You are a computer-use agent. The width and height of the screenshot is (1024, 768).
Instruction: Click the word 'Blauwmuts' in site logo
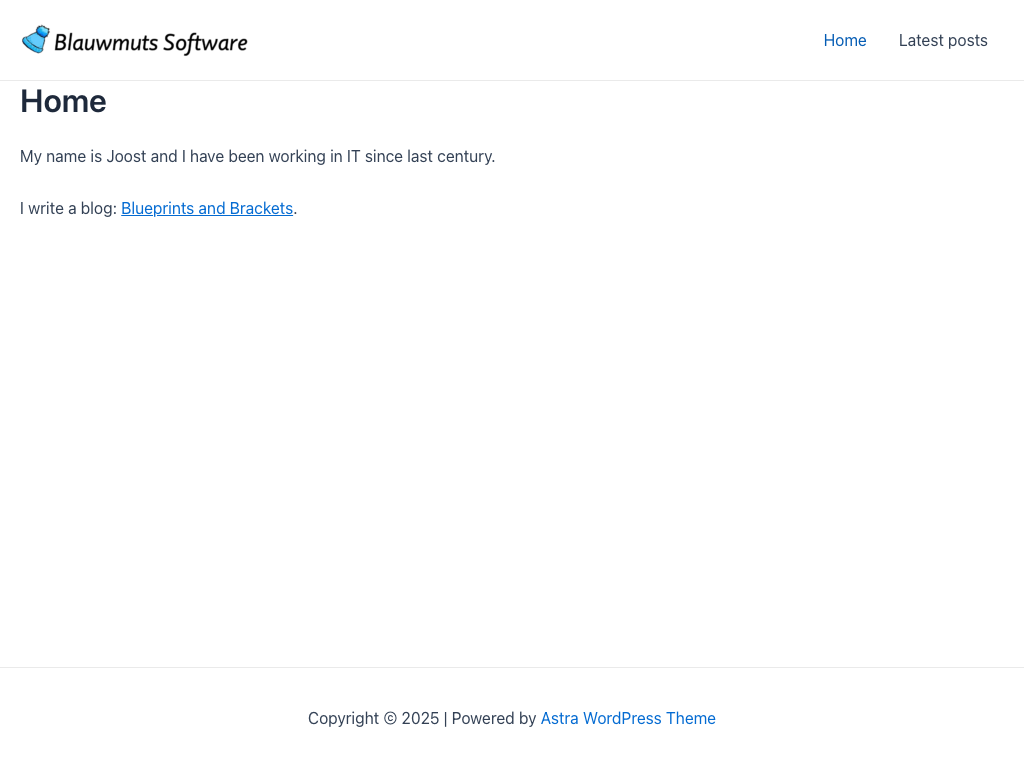tap(106, 42)
